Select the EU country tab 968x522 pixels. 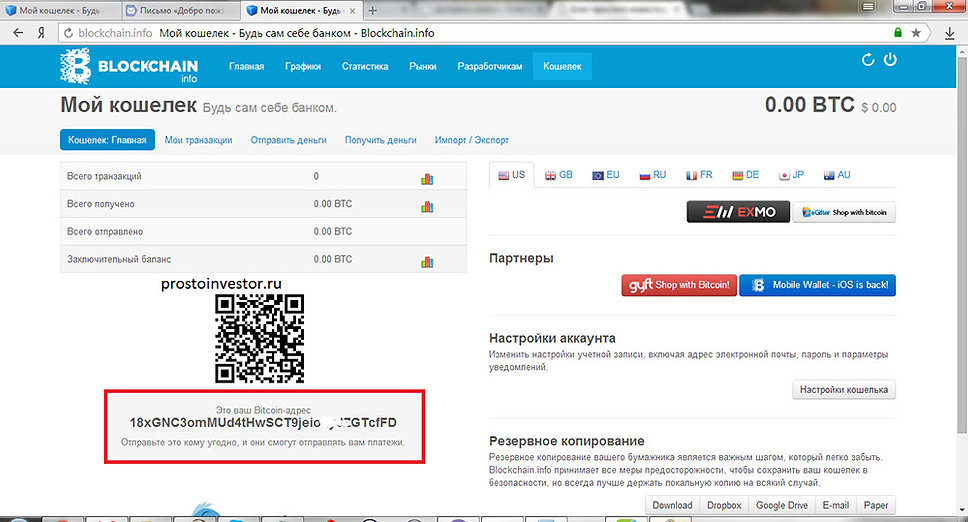click(x=606, y=175)
